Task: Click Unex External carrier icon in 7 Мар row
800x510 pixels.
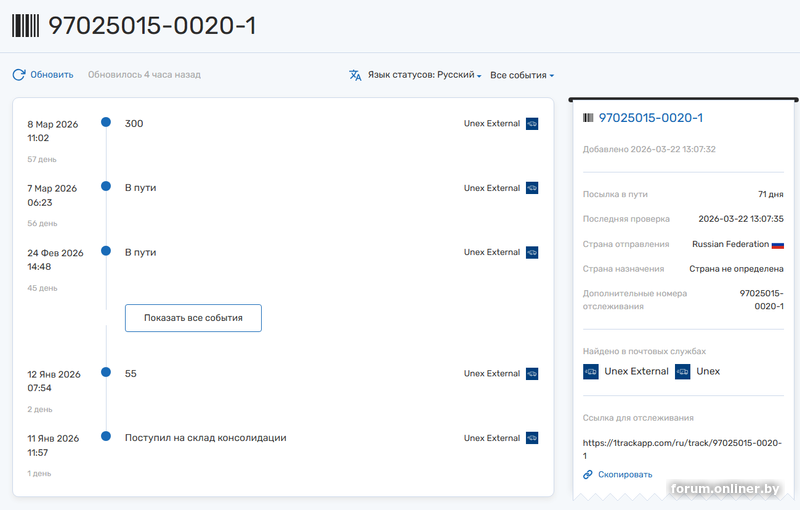Action: point(532,188)
